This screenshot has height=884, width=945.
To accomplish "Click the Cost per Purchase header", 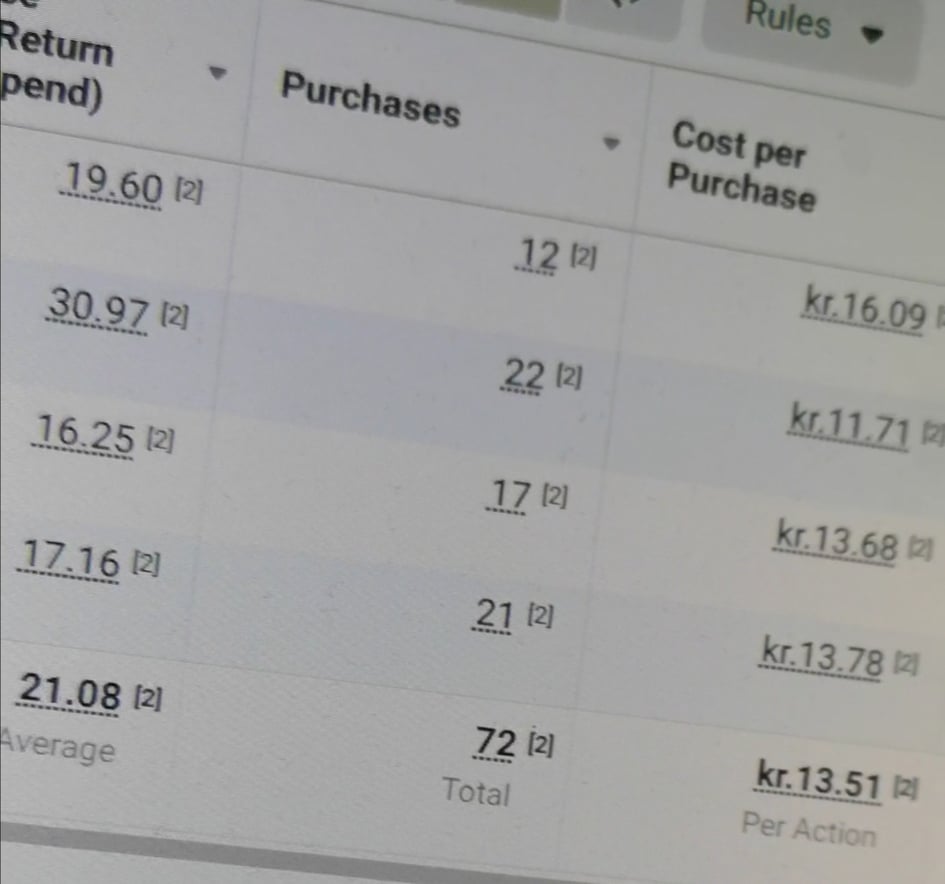I will coord(742,165).
